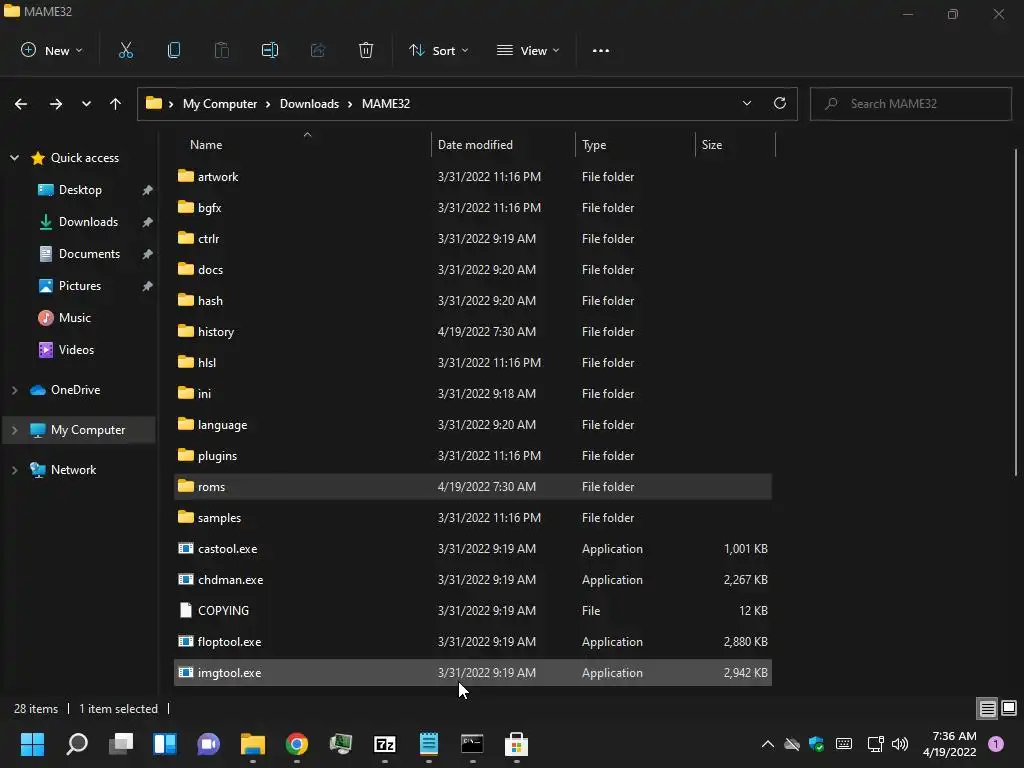
Task: Select castool.exe file
Action: point(473,549)
